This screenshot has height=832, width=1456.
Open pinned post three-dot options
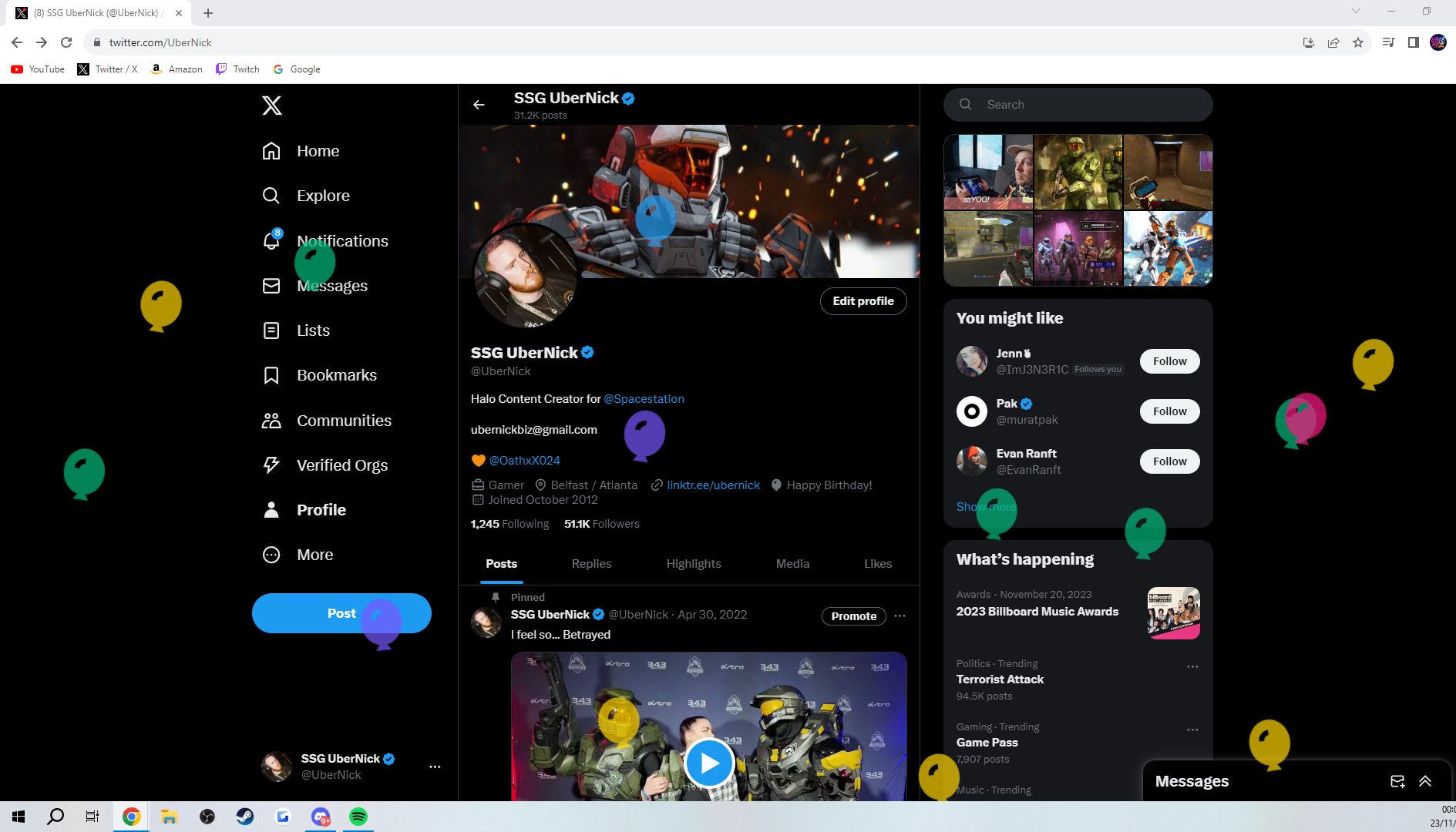point(899,616)
